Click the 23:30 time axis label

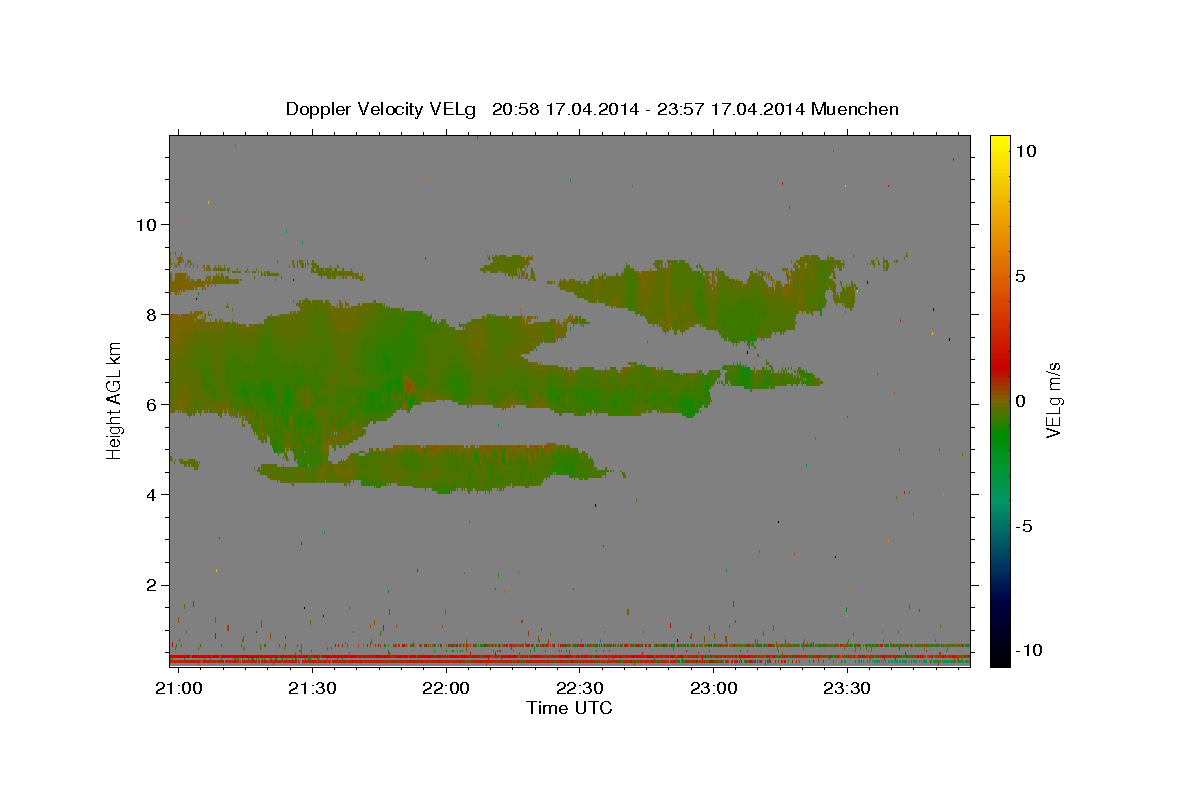coord(846,689)
